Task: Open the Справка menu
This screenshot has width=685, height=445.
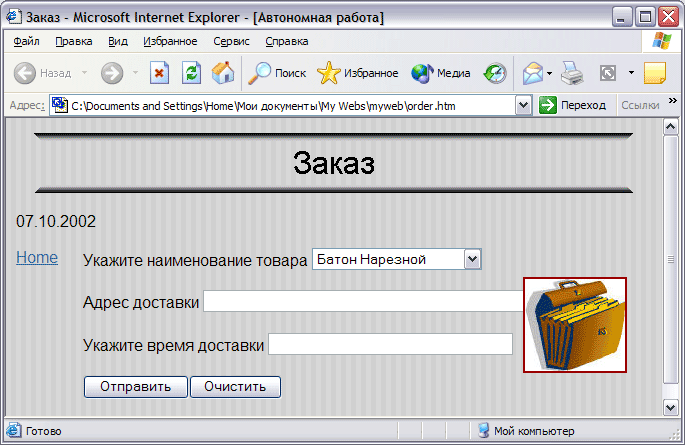Action: [287, 41]
